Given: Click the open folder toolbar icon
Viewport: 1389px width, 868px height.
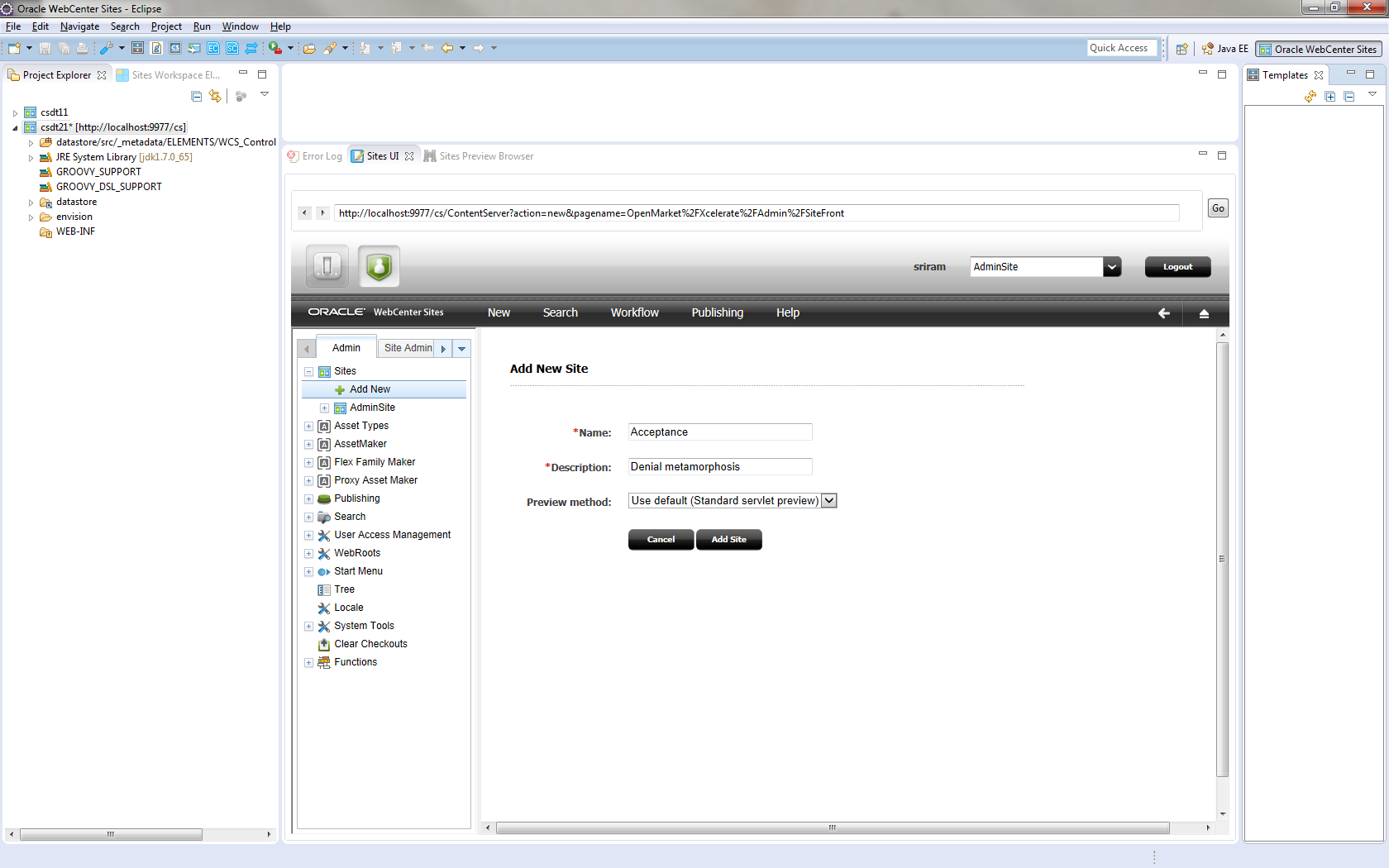Looking at the screenshot, I should [309, 48].
